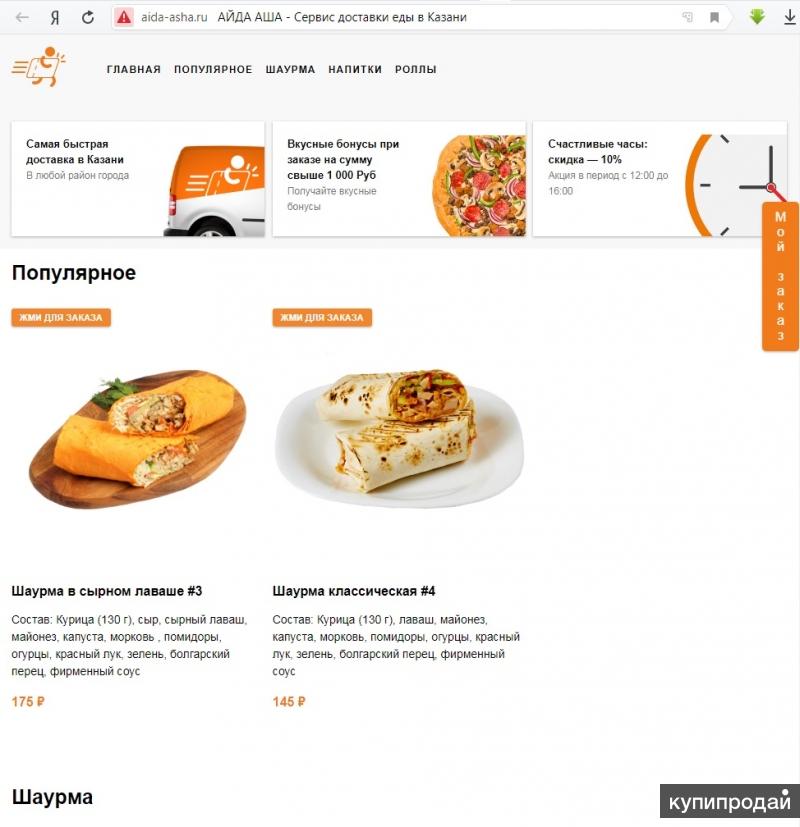Open the НАПИТКИ menu item
The height and width of the screenshot is (827, 800).
click(355, 70)
